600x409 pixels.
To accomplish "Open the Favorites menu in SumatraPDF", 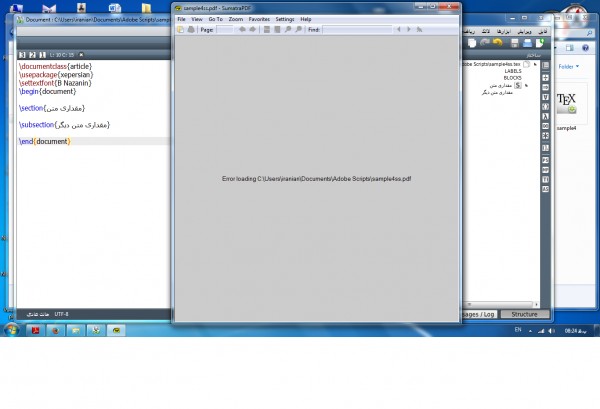I will [x=259, y=19].
